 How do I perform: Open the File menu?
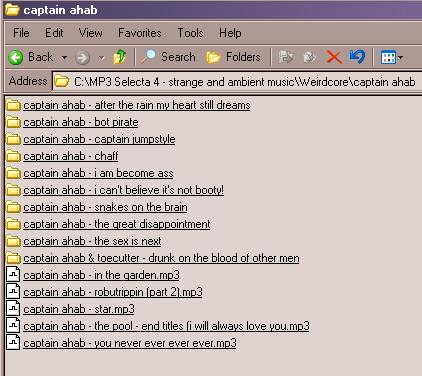[21, 33]
